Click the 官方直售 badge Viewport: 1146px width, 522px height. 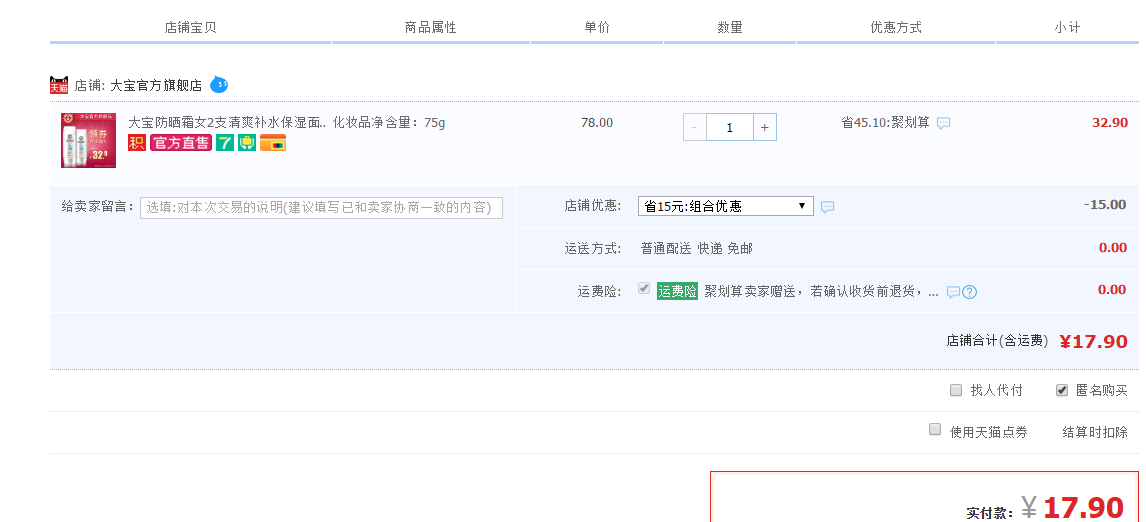point(181,143)
